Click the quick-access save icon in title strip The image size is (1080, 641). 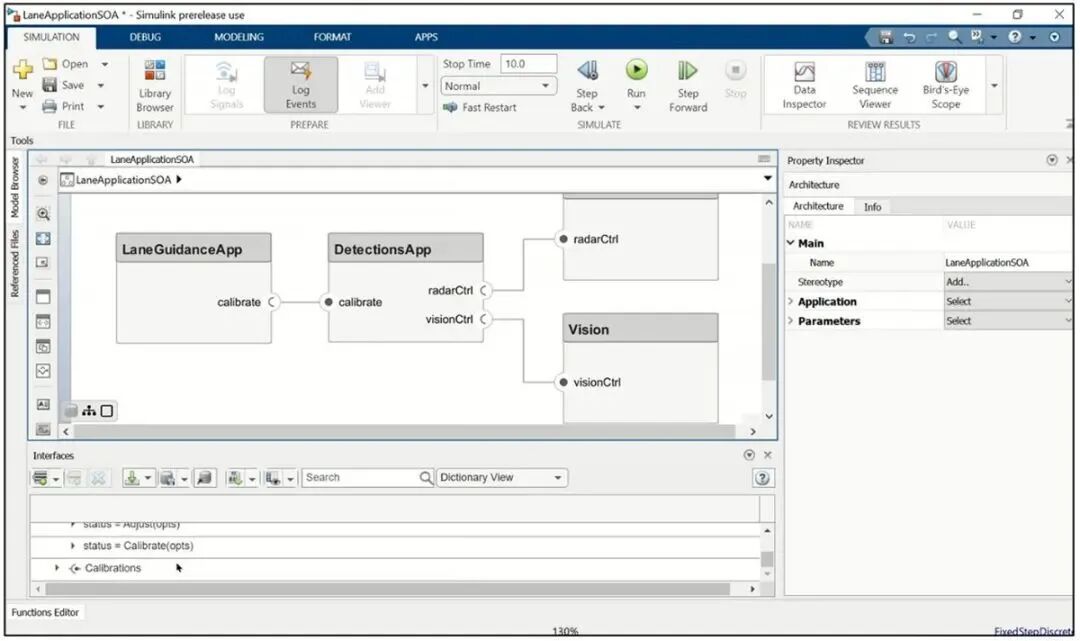coord(886,37)
